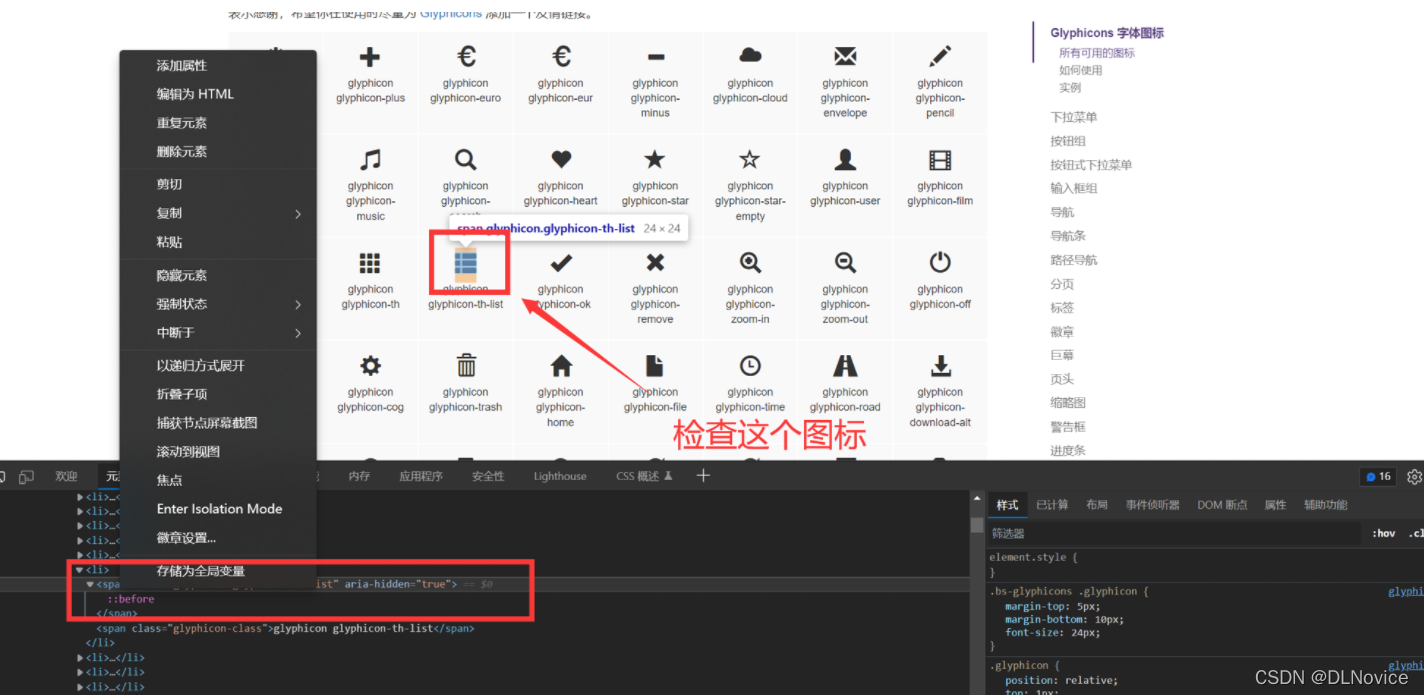Image resolution: width=1424 pixels, height=695 pixels.
Task: Click the glyphicon-film icon
Action: pyautogui.click(x=940, y=159)
